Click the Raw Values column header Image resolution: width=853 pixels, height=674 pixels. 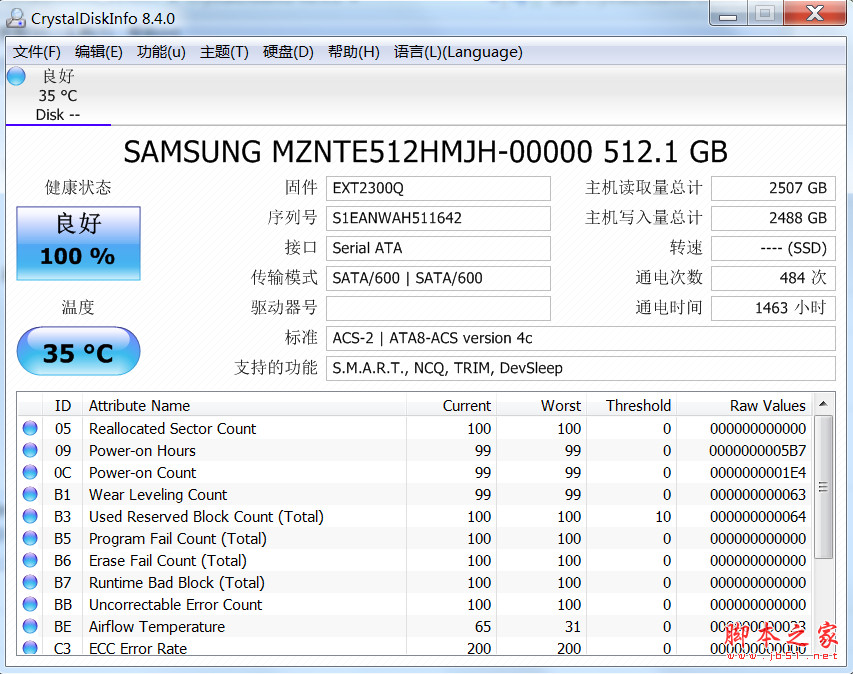click(744, 405)
